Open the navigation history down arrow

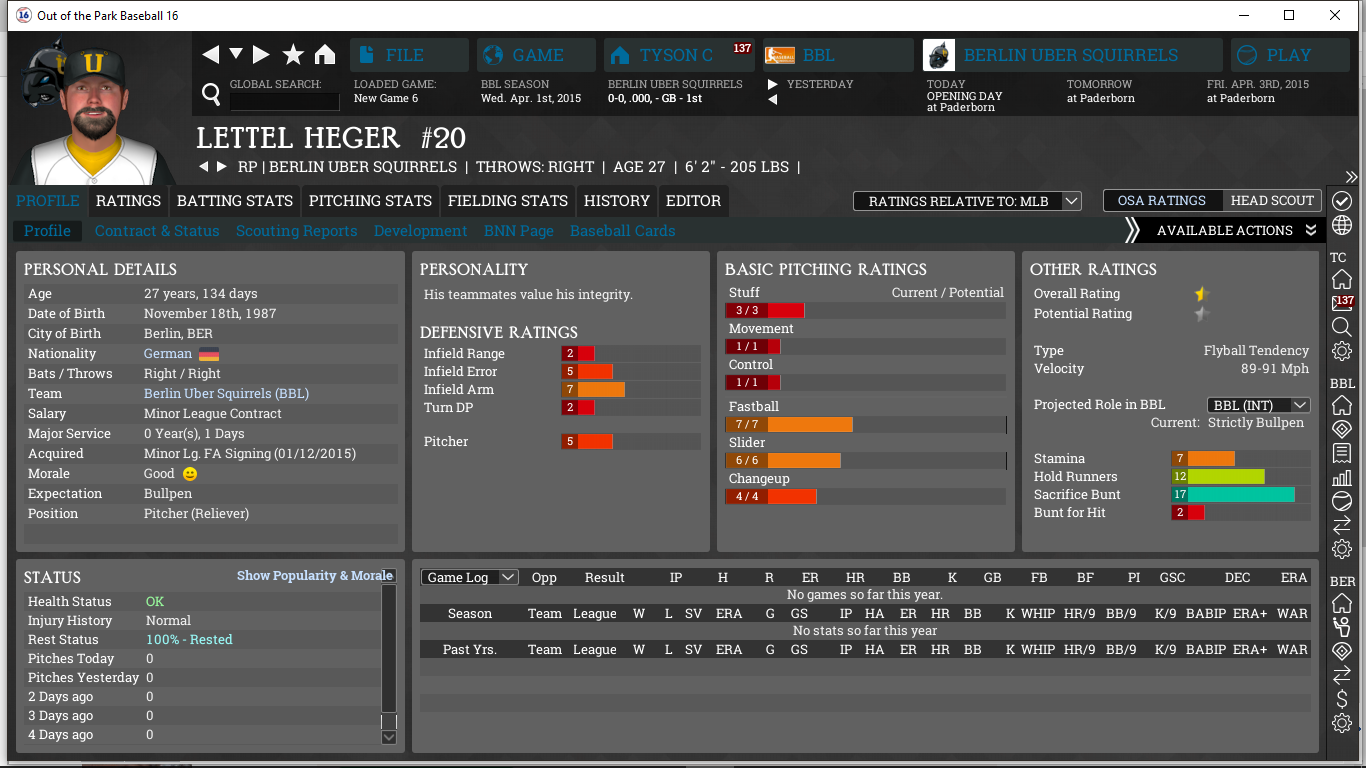click(236, 55)
